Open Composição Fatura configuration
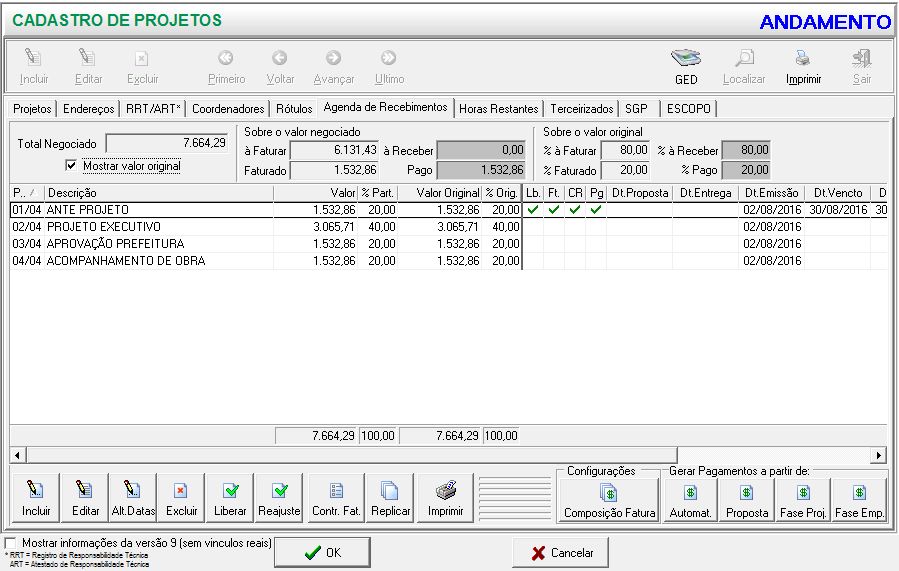This screenshot has height=571, width=899. 609,500
